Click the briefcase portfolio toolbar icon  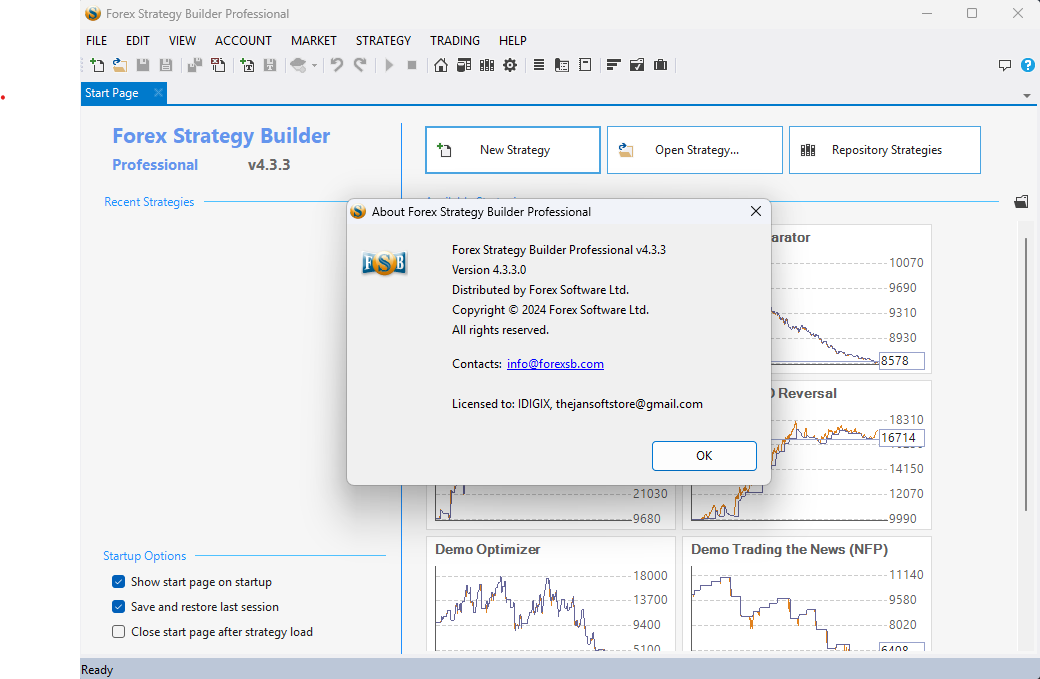coord(661,65)
